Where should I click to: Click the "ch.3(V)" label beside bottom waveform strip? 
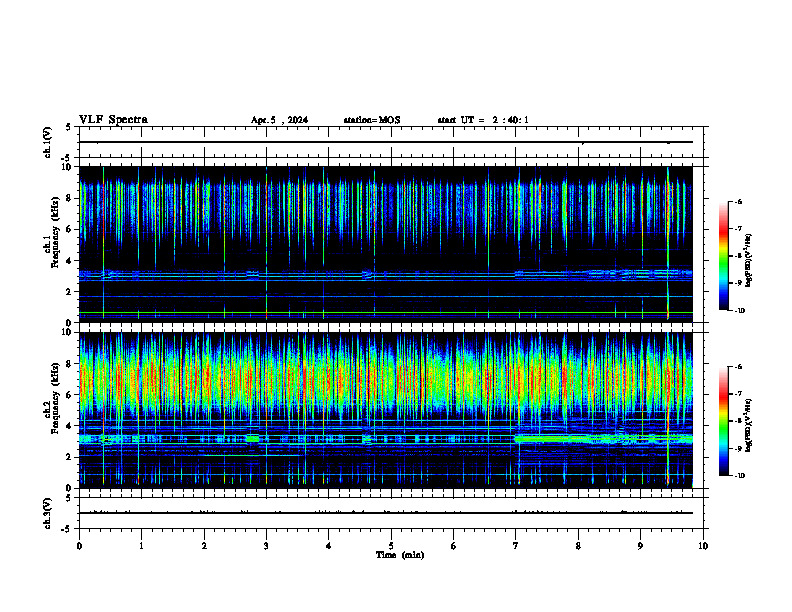pyautogui.click(x=47, y=513)
